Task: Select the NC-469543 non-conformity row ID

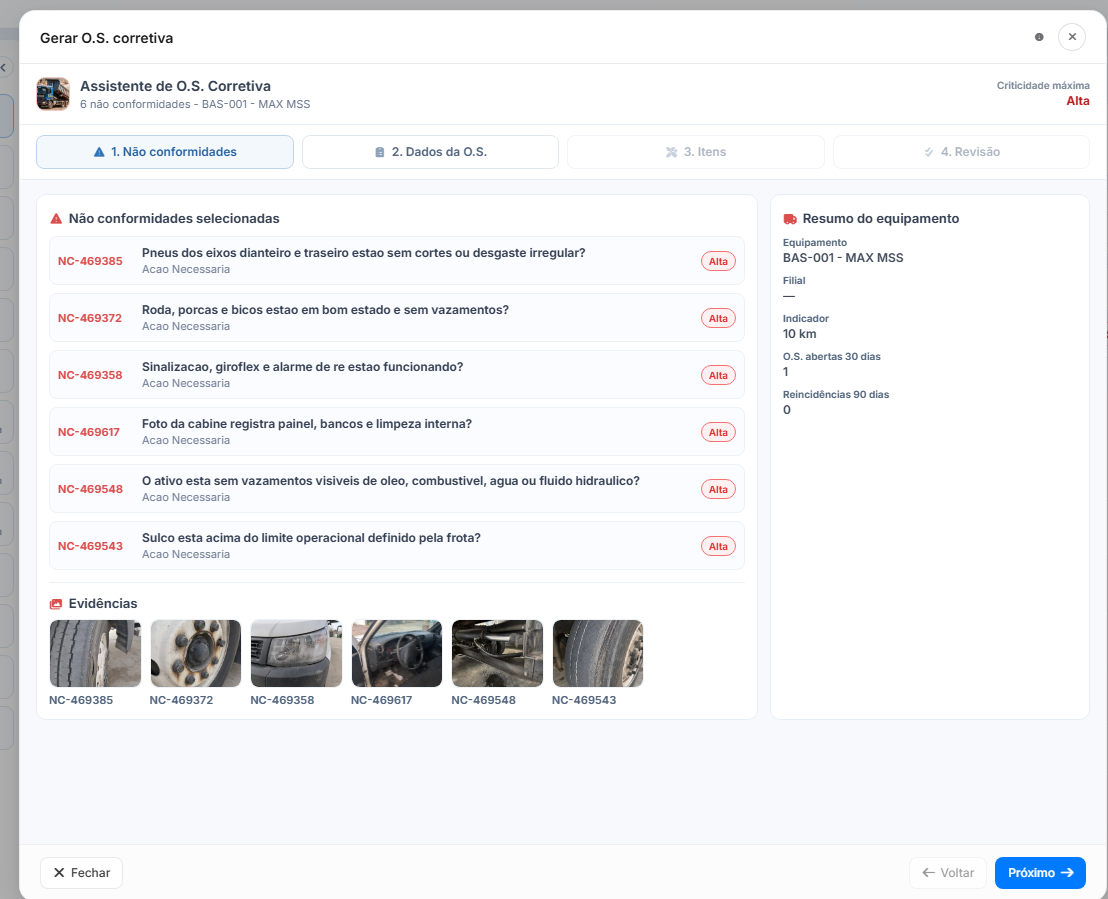Action: tap(90, 546)
